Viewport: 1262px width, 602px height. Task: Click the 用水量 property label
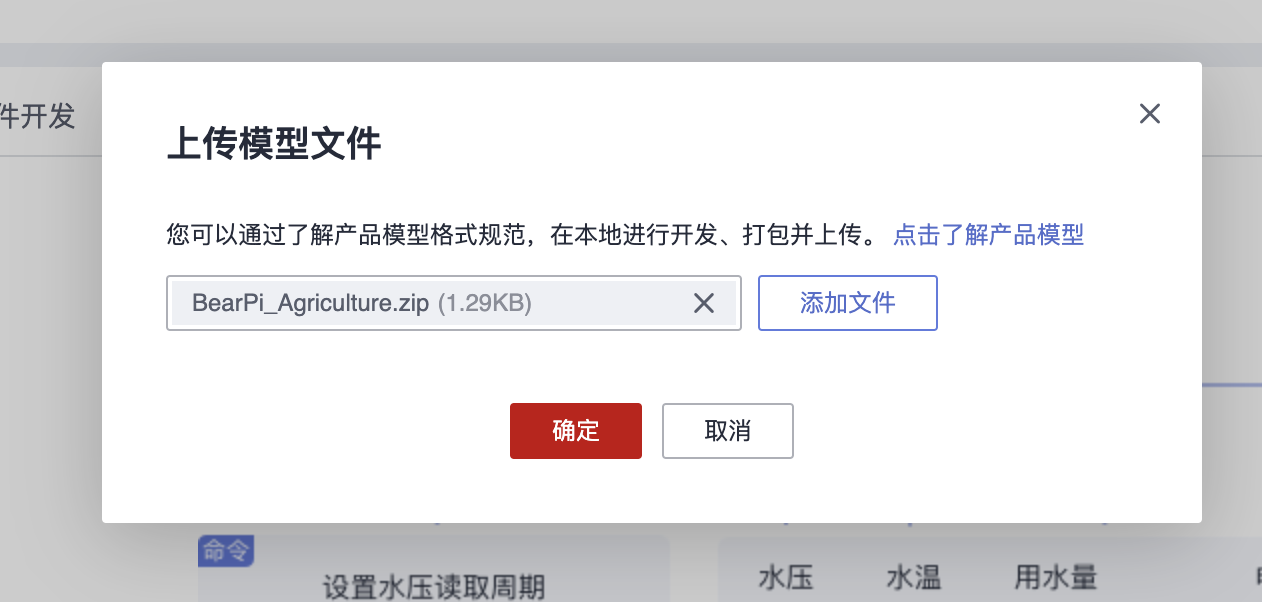click(1056, 578)
